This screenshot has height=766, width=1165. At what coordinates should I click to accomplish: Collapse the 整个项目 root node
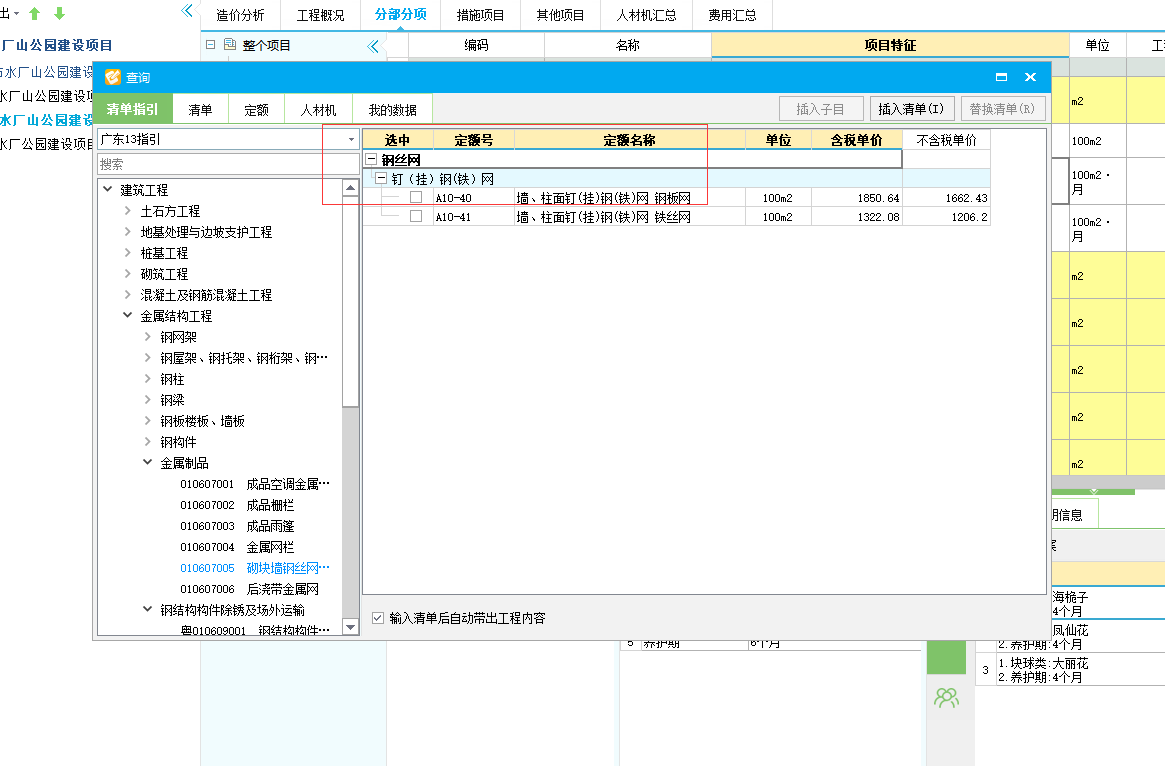tap(210, 45)
